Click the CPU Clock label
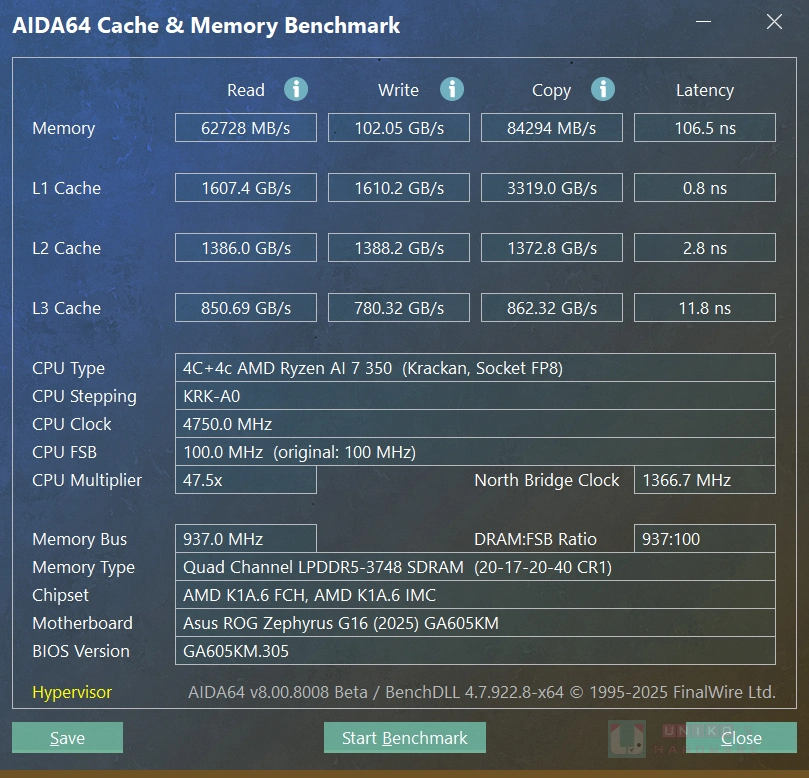809x778 pixels. 72,424
